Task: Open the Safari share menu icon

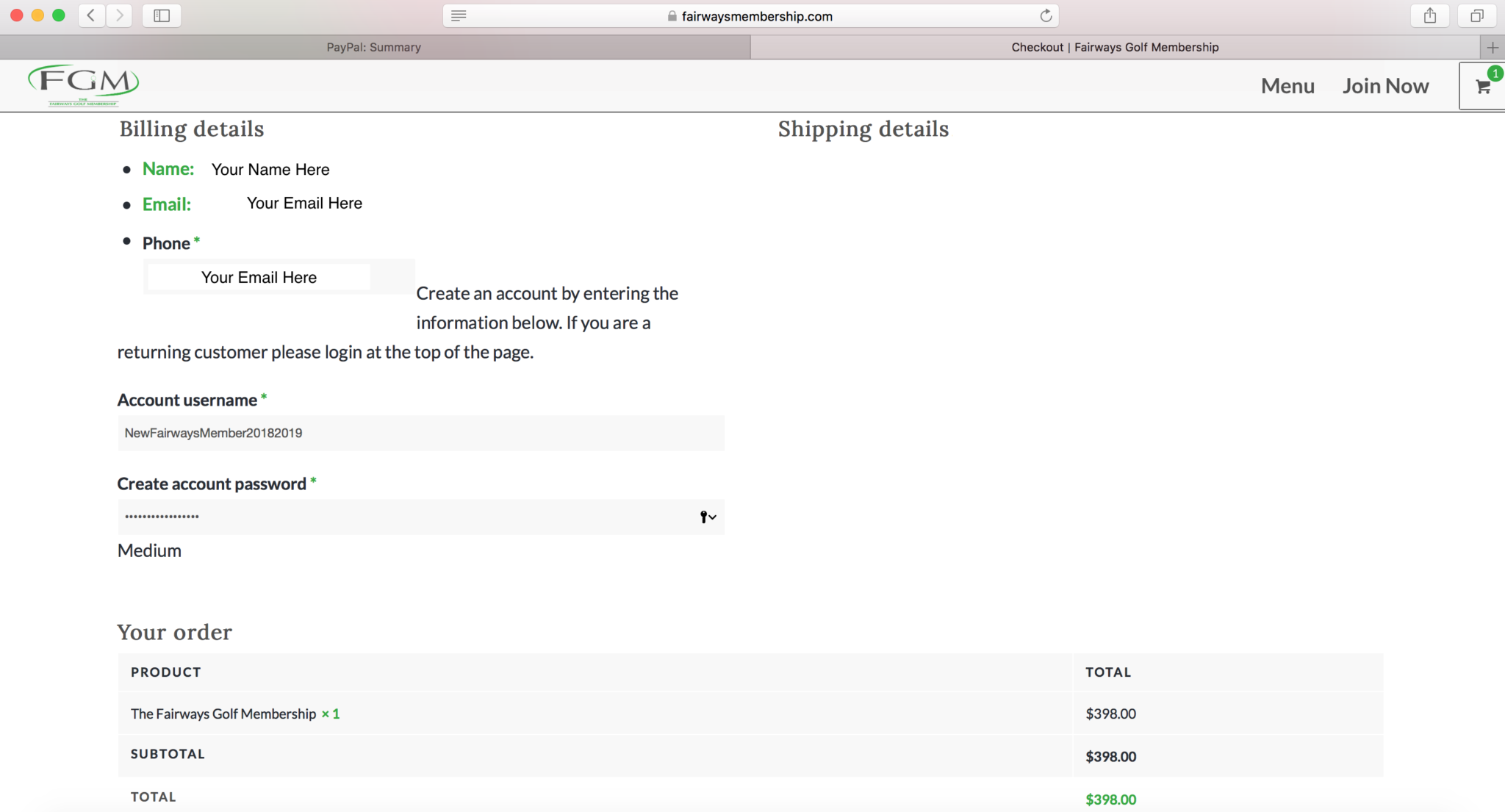Action: [1429, 15]
